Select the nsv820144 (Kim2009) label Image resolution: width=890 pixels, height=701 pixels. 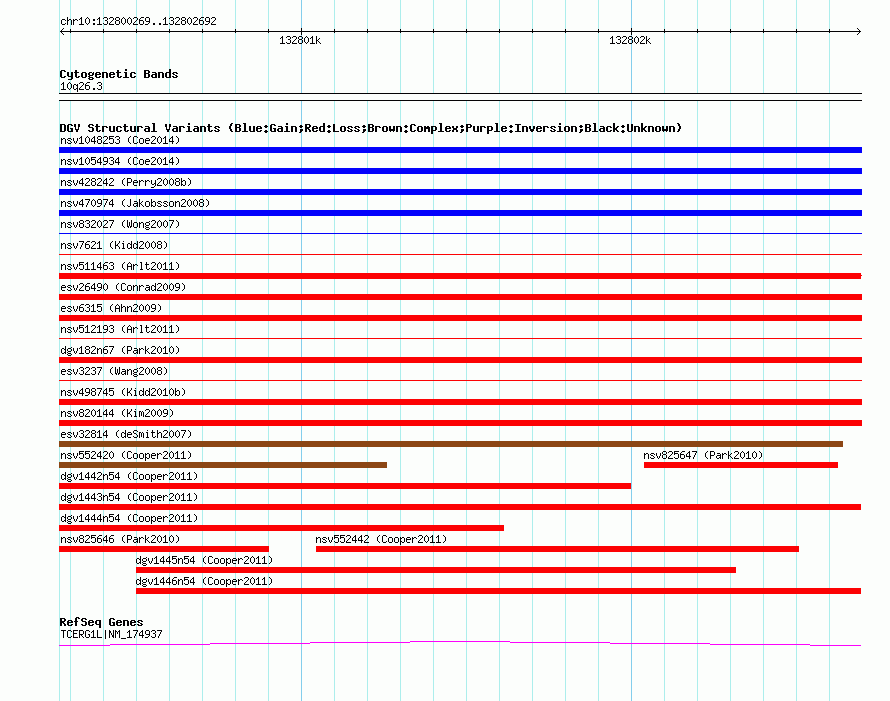coord(117,413)
